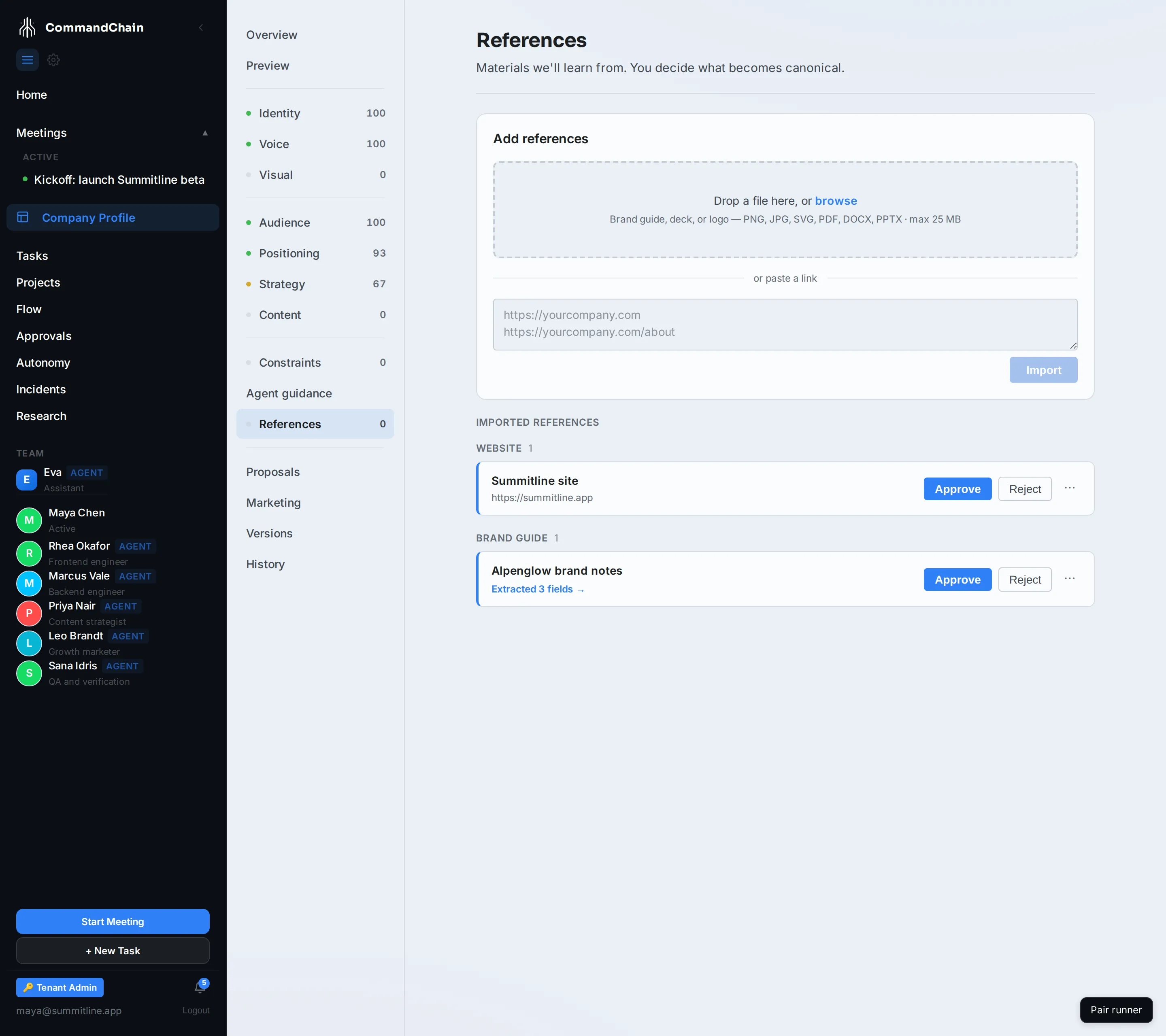Screen dimensions: 1166x1036
Task: Click Rhea Okafor's avatar
Action: click(x=29, y=553)
